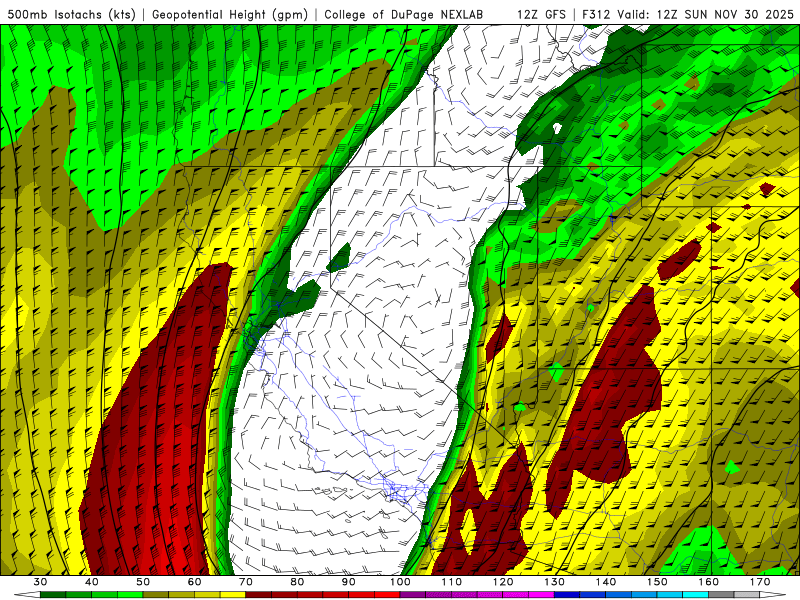Click the 170 value on the color scale
Screen dimensions: 800x600
click(760, 582)
